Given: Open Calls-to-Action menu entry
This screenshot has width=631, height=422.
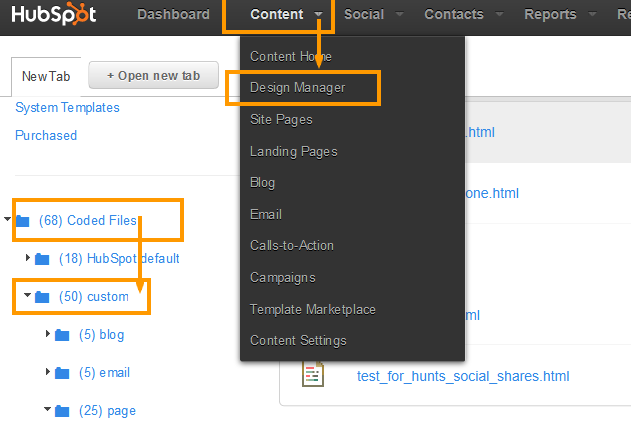Looking at the screenshot, I should point(292,245).
